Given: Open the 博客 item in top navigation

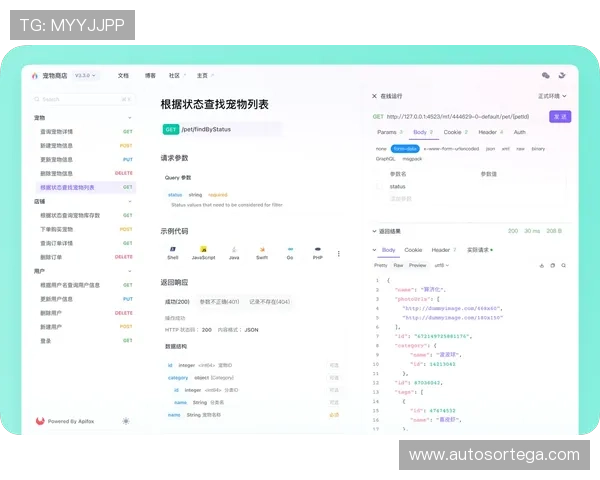Looking at the screenshot, I should 150,76.
